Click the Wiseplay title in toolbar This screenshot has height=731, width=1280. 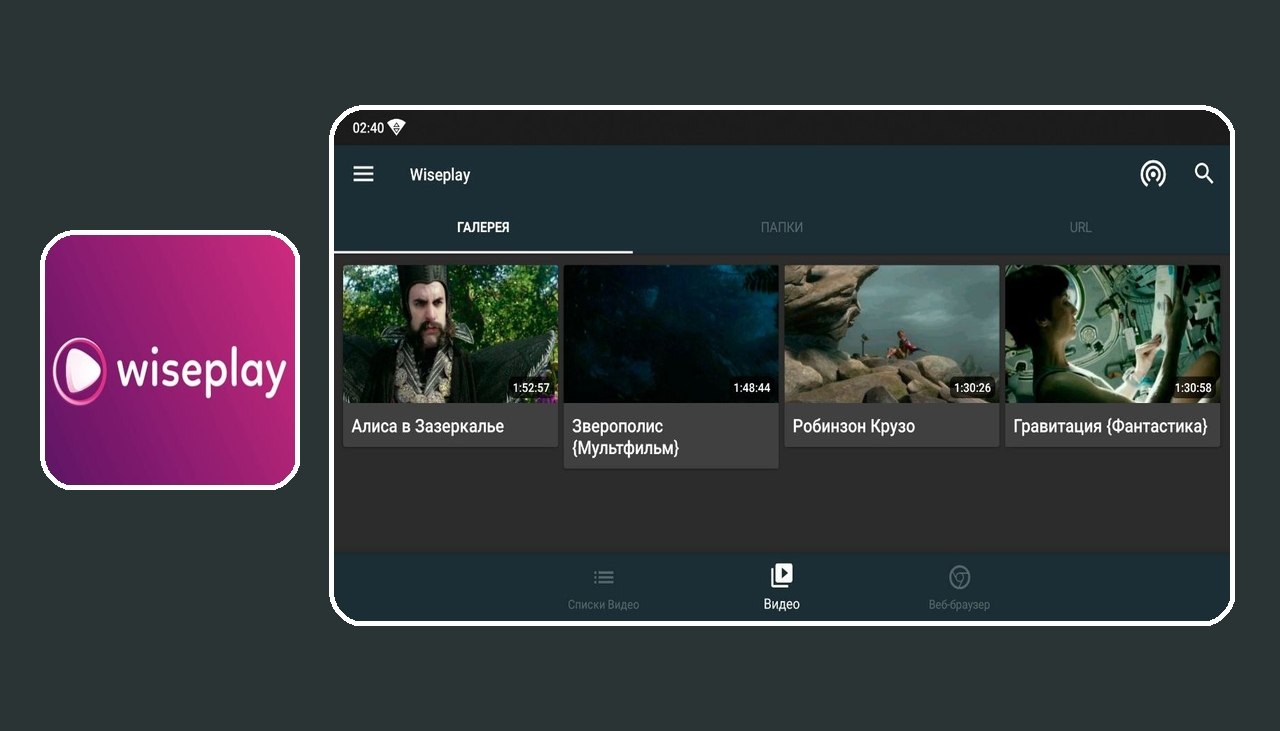[x=440, y=174]
